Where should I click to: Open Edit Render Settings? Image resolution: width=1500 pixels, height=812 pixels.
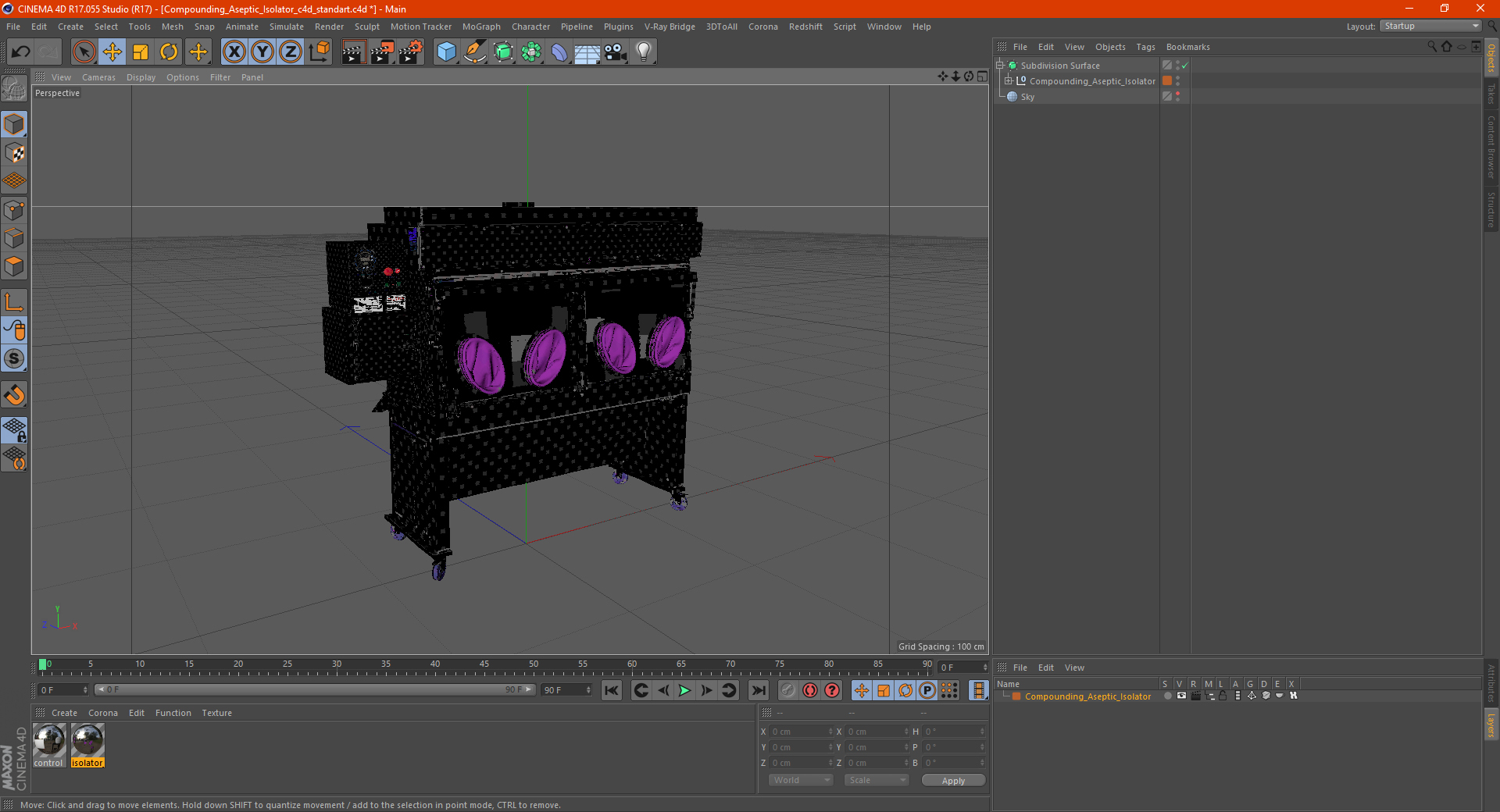click(x=411, y=52)
